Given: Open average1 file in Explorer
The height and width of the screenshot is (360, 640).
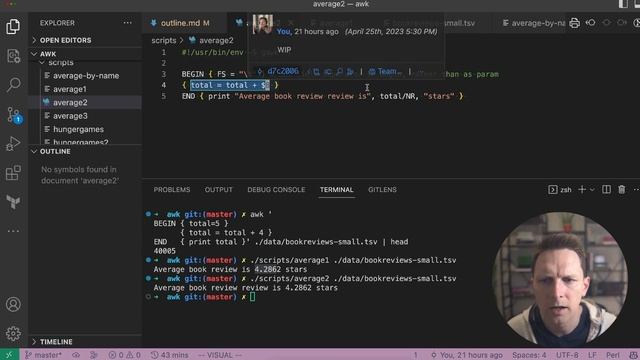Looking at the screenshot, I should [69, 89].
